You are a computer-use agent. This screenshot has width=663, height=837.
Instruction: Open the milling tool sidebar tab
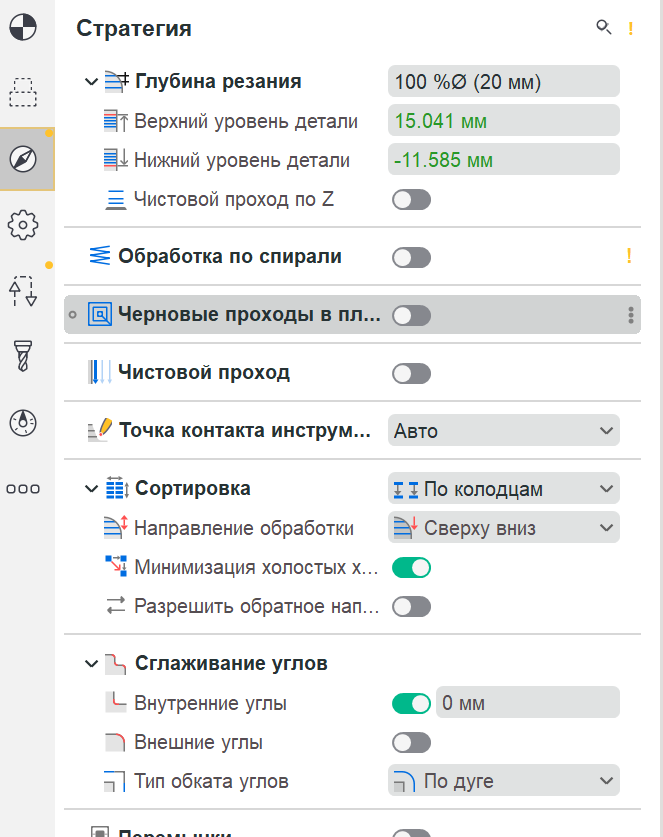pos(23,356)
